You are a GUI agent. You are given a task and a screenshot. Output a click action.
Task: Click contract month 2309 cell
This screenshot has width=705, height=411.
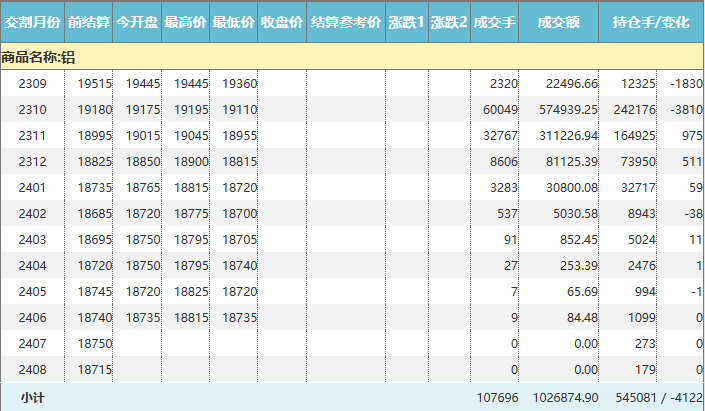32,83
